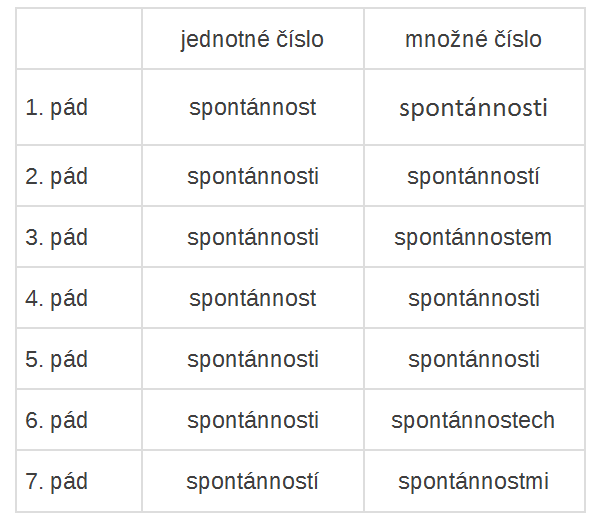Click plural 'spontánností' in 2. pád row
This screenshot has width=604, height=527.
473,176
